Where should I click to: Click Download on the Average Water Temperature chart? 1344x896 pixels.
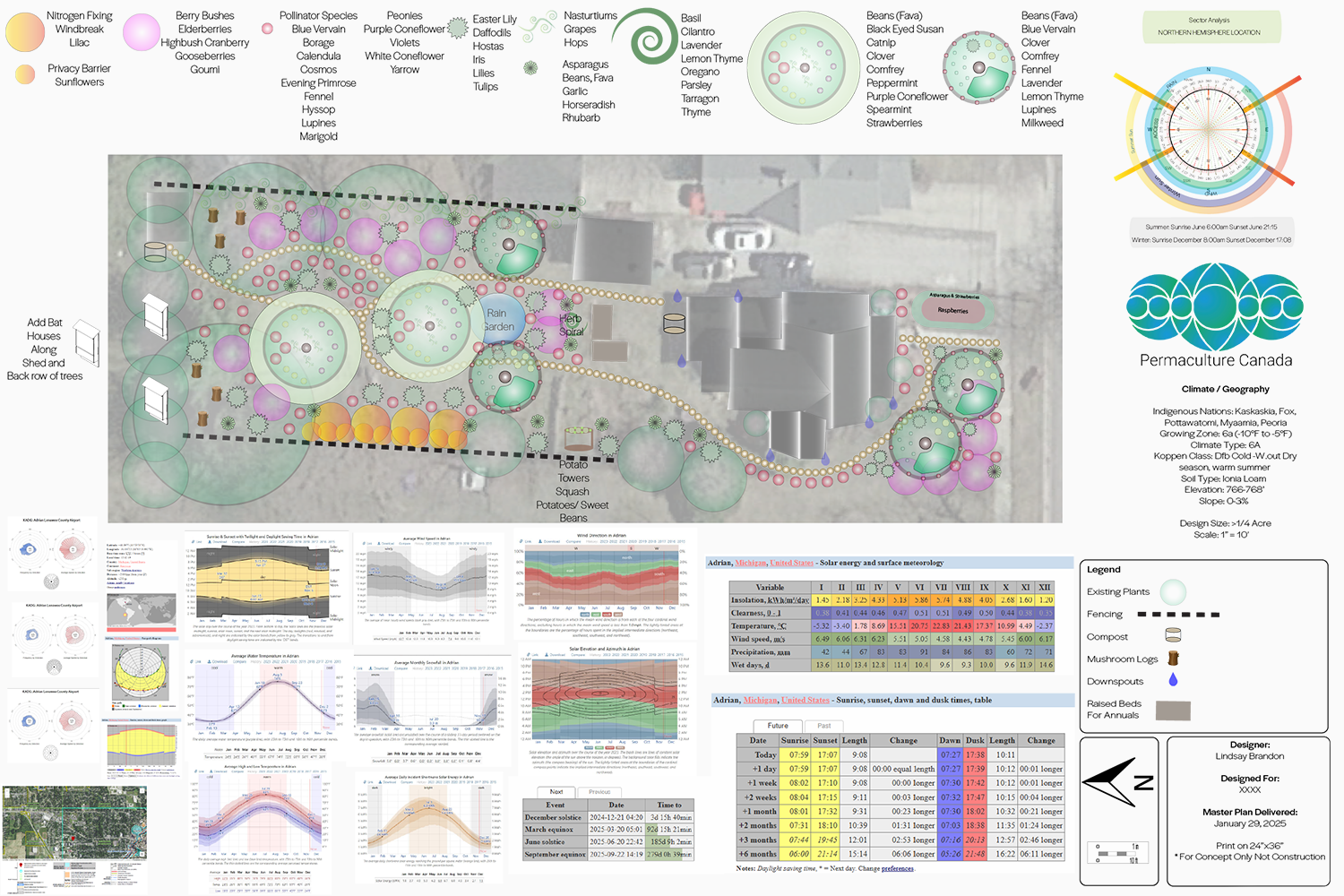(220, 662)
